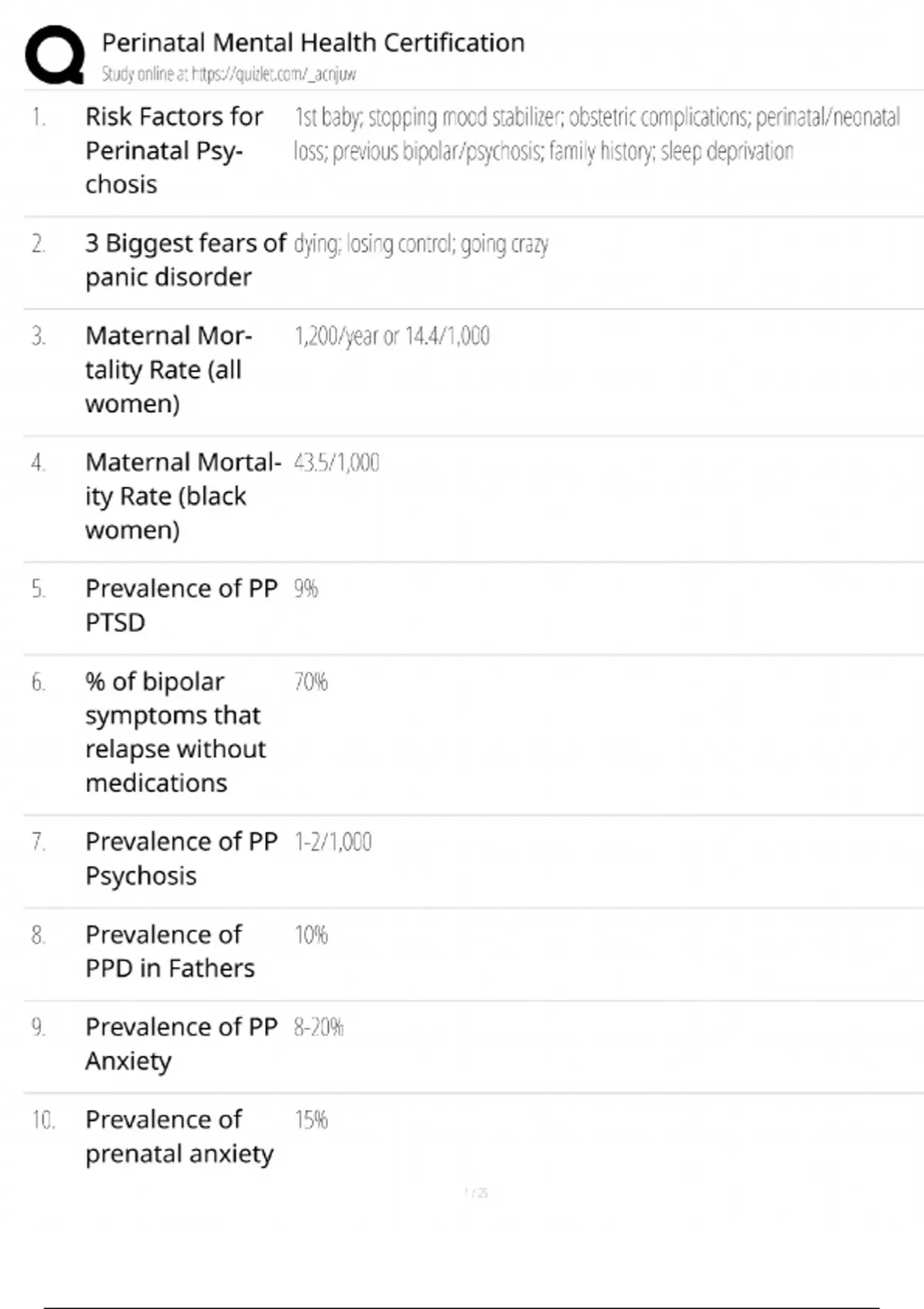
Task: Select the '8-20%' anxiety prevalence answer
Action: pyautogui.click(x=318, y=1028)
